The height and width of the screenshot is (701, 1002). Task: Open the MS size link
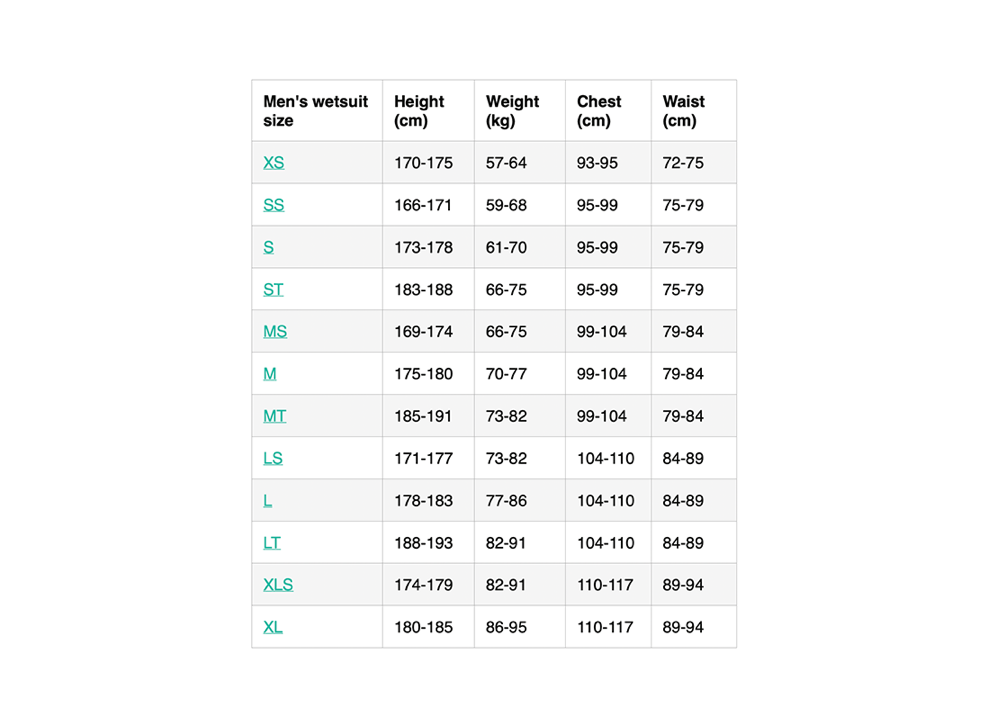[275, 332]
